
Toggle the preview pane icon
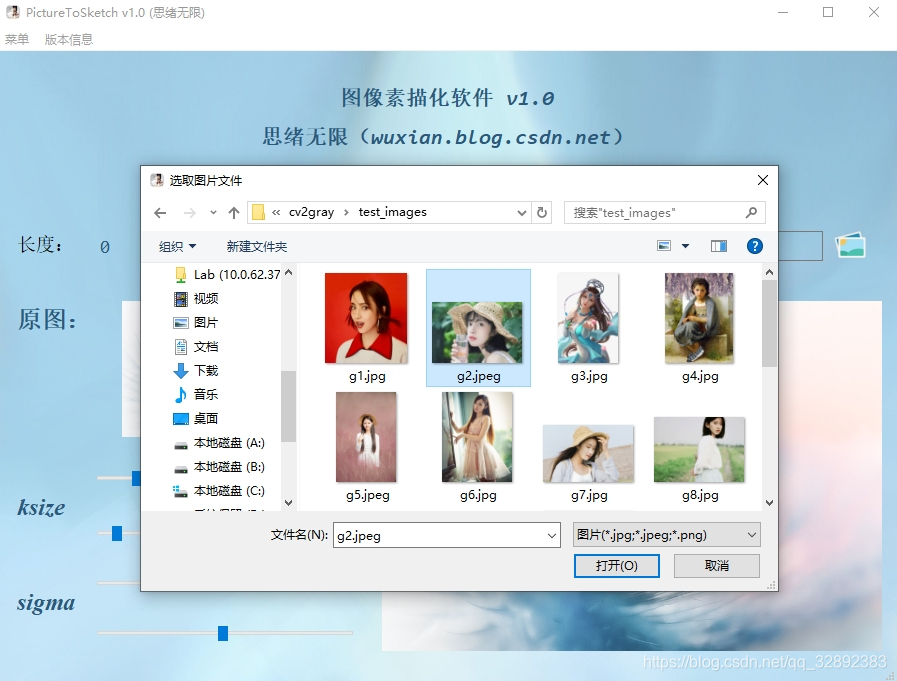click(719, 246)
